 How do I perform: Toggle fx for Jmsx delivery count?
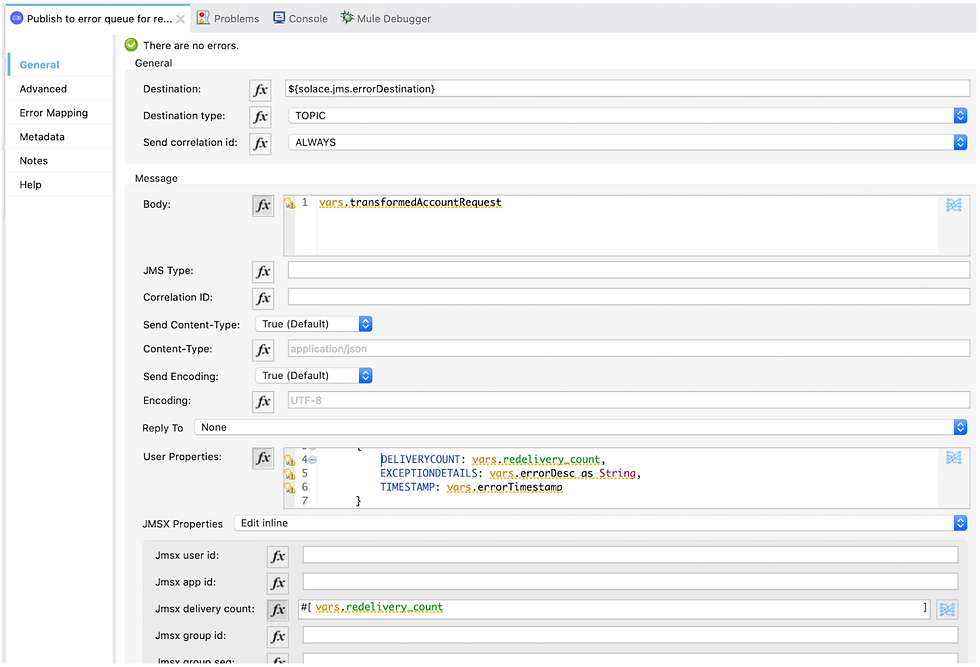[278, 609]
